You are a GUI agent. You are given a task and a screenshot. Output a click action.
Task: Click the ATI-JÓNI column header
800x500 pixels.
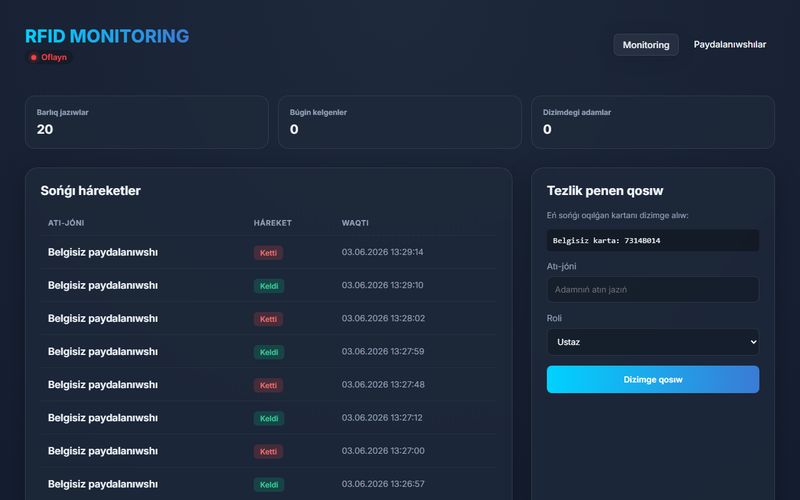coord(66,223)
